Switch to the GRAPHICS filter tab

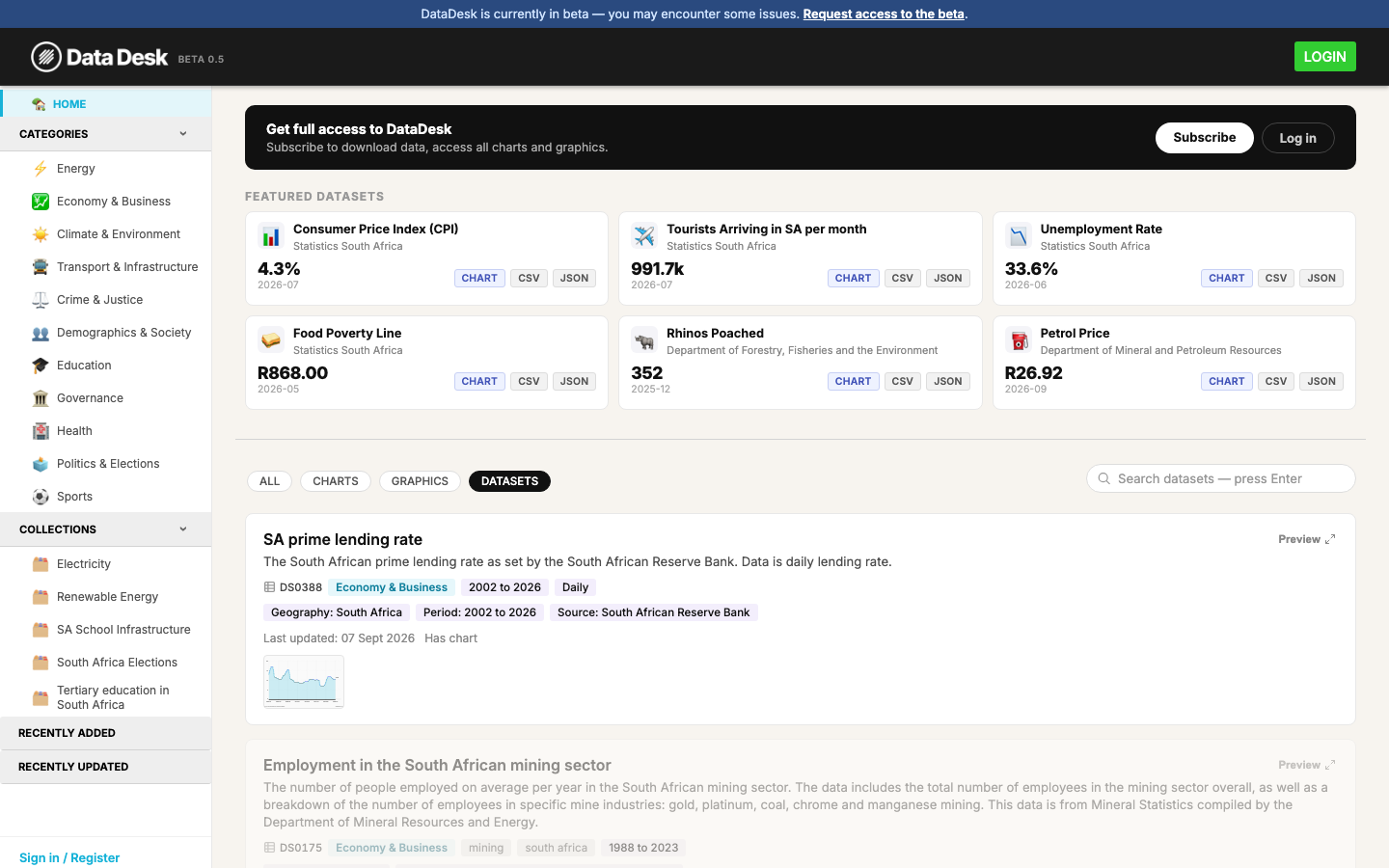(420, 481)
